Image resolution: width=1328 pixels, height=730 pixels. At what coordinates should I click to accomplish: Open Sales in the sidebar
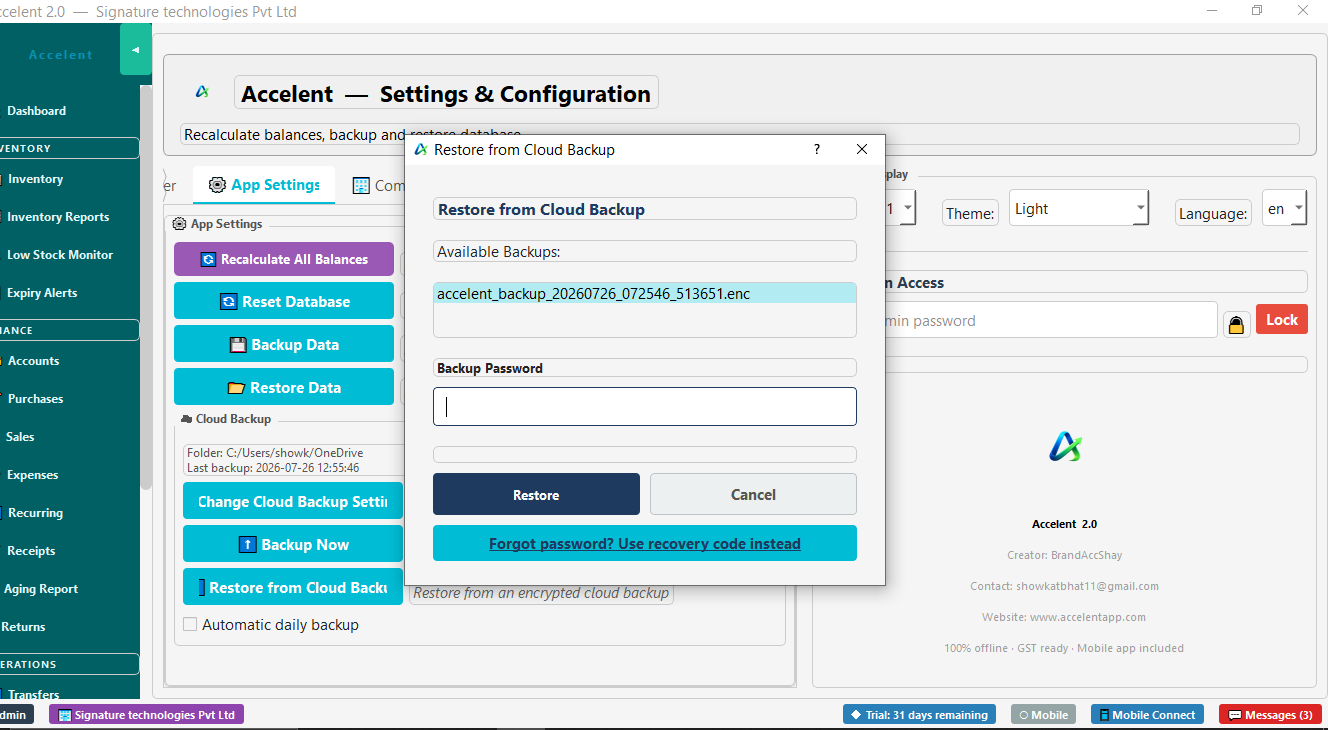tap(20, 437)
